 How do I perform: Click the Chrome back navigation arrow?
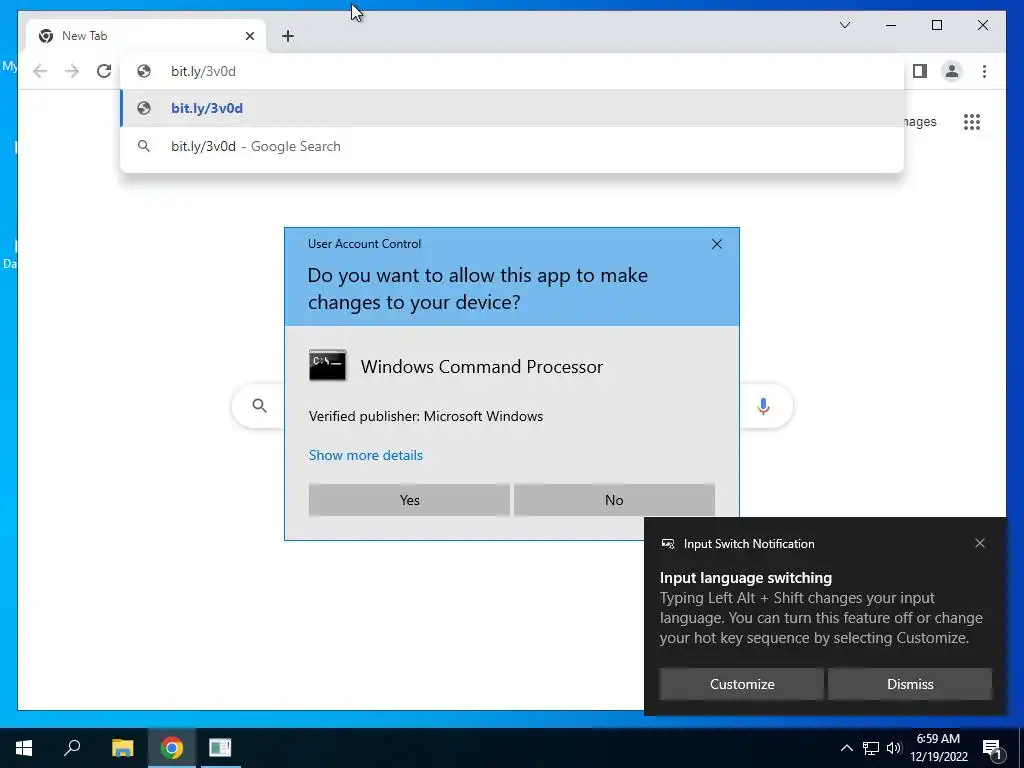40,71
